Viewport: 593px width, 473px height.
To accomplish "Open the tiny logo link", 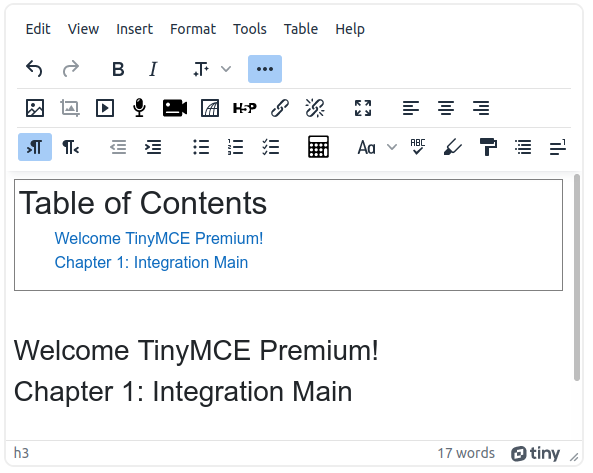I will 535,453.
